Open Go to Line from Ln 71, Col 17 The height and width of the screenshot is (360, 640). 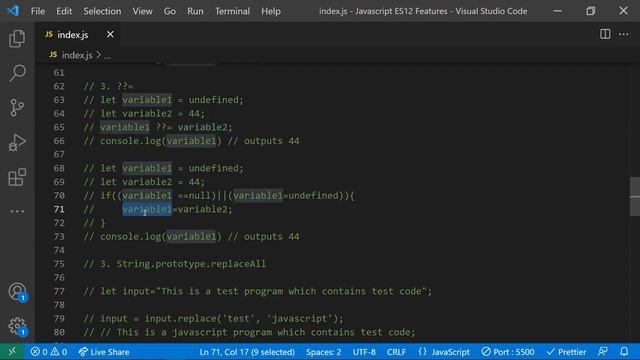coord(247,352)
